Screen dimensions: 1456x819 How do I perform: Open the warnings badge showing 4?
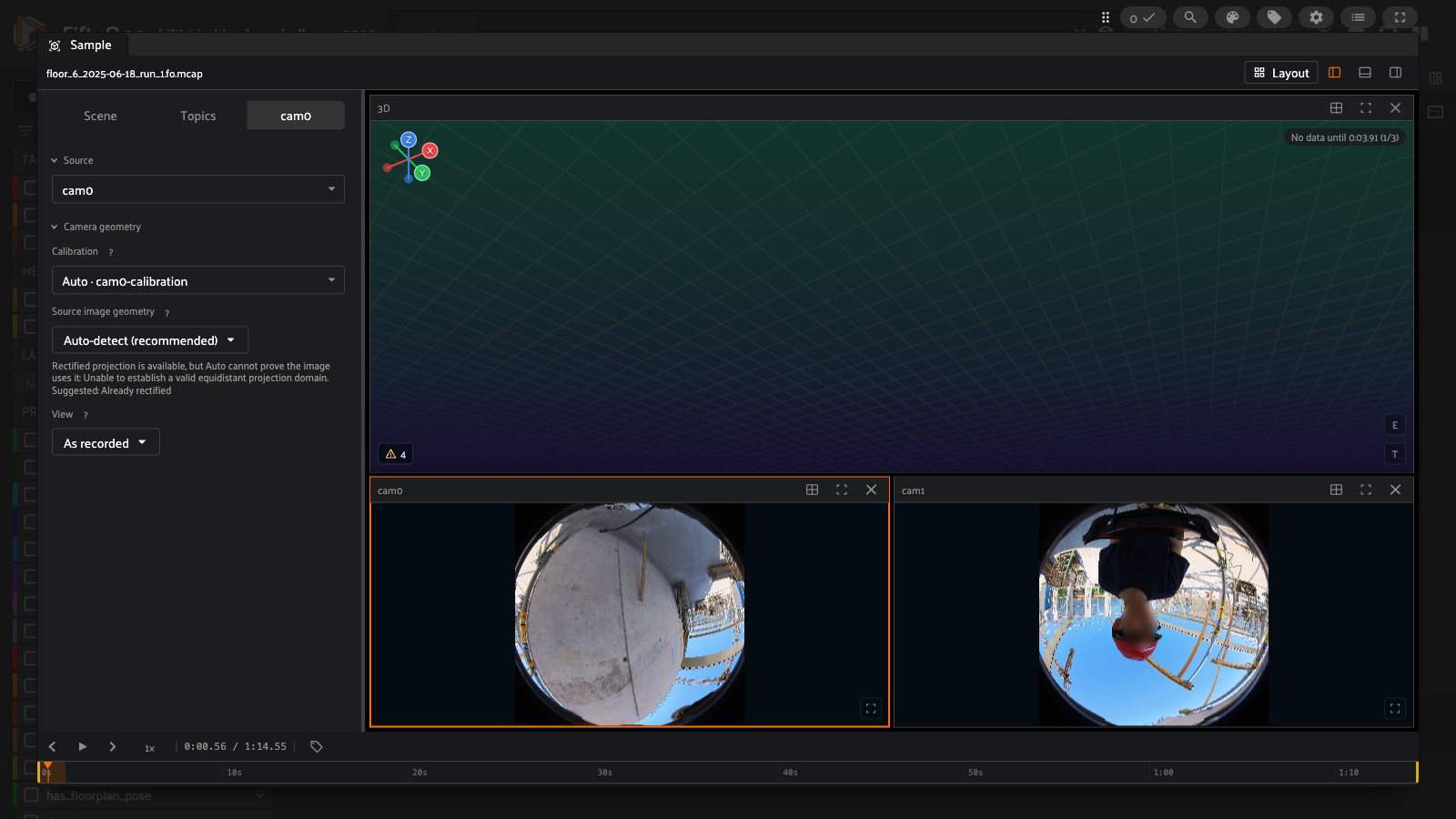pyautogui.click(x=396, y=454)
